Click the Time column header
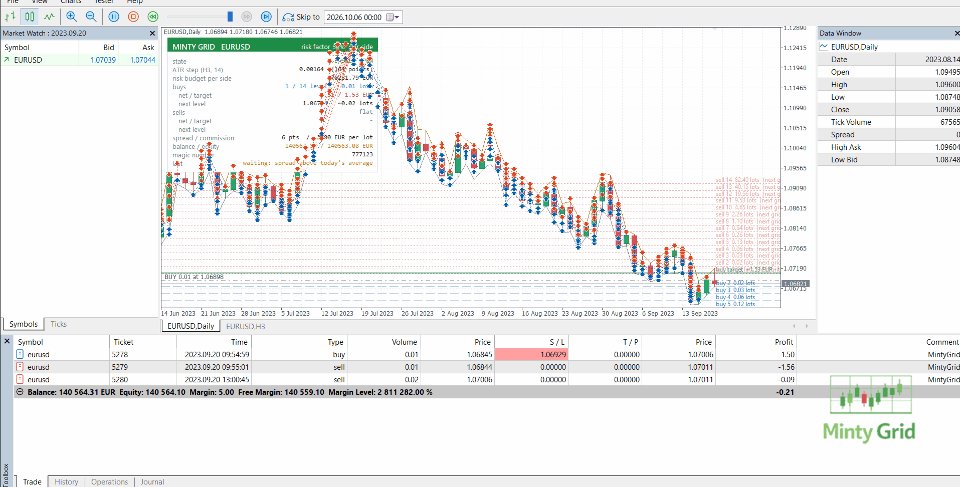This screenshot has height=487, width=960. pos(239,342)
